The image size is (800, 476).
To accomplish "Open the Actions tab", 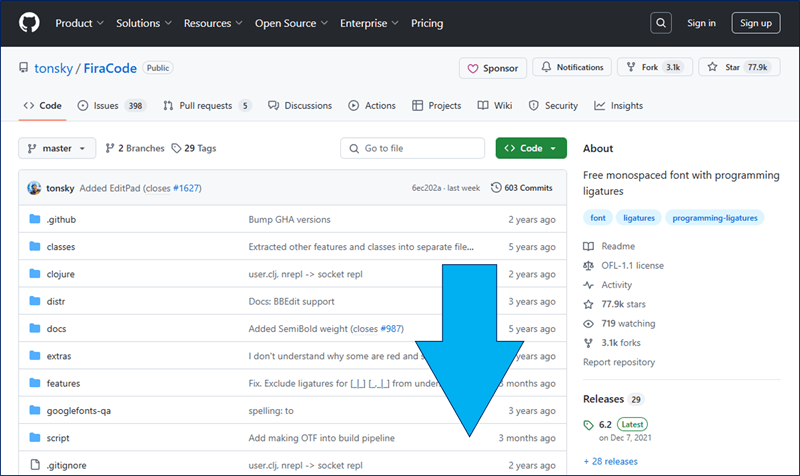I will pos(372,106).
